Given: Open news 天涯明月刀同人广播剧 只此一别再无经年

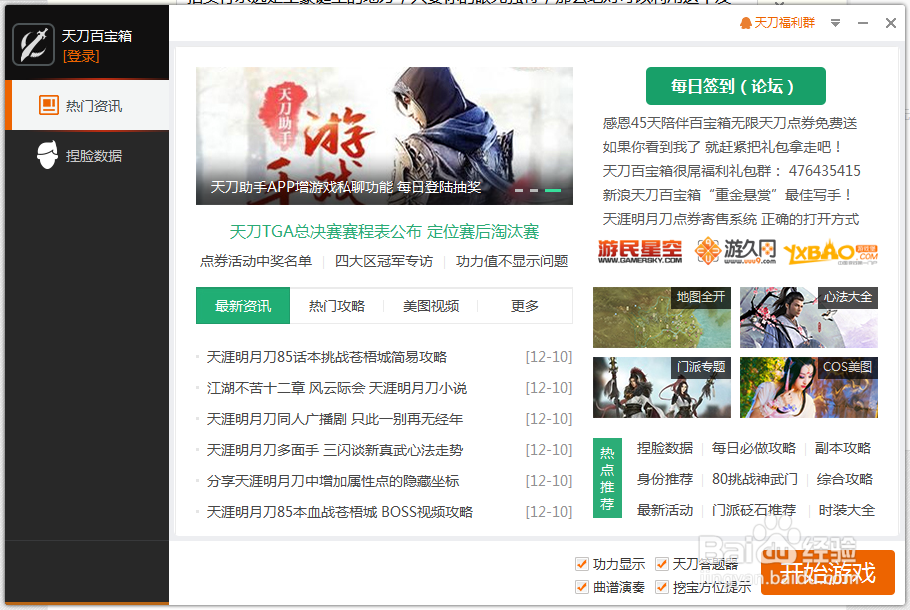Looking at the screenshot, I should coord(335,419).
